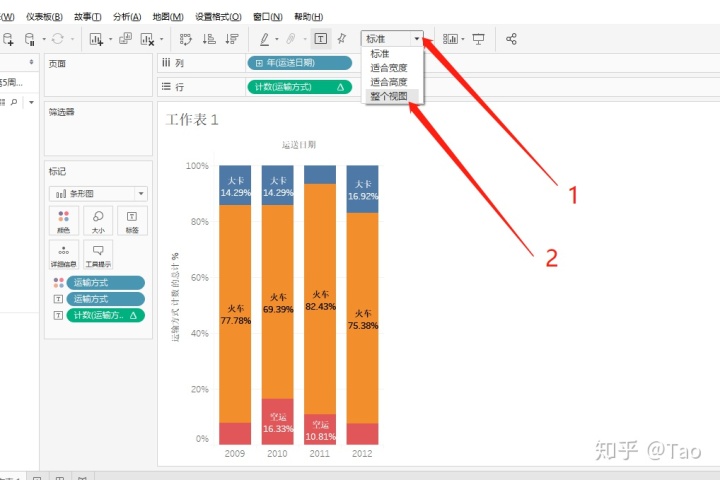The image size is (720, 480).
Task: Click the Show/Hide Cards toolbar icon
Action: tap(450, 39)
